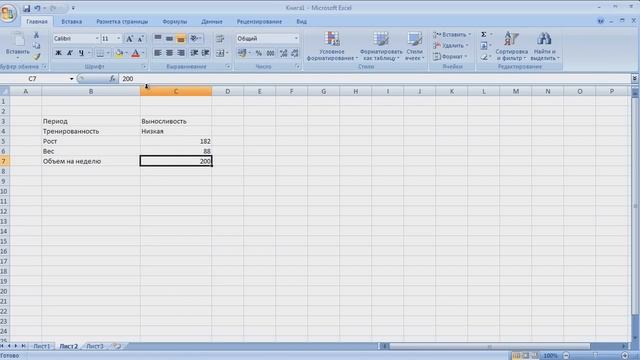This screenshot has width=640, height=360.
Task: Open the Clear eraser button
Action: tap(484, 57)
